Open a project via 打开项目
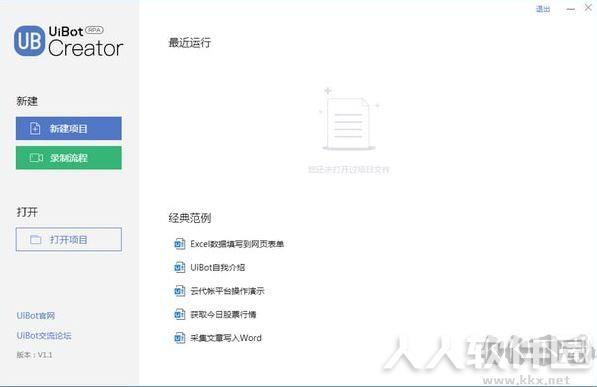Image resolution: width=597 pixels, height=387 pixels. pos(69,240)
